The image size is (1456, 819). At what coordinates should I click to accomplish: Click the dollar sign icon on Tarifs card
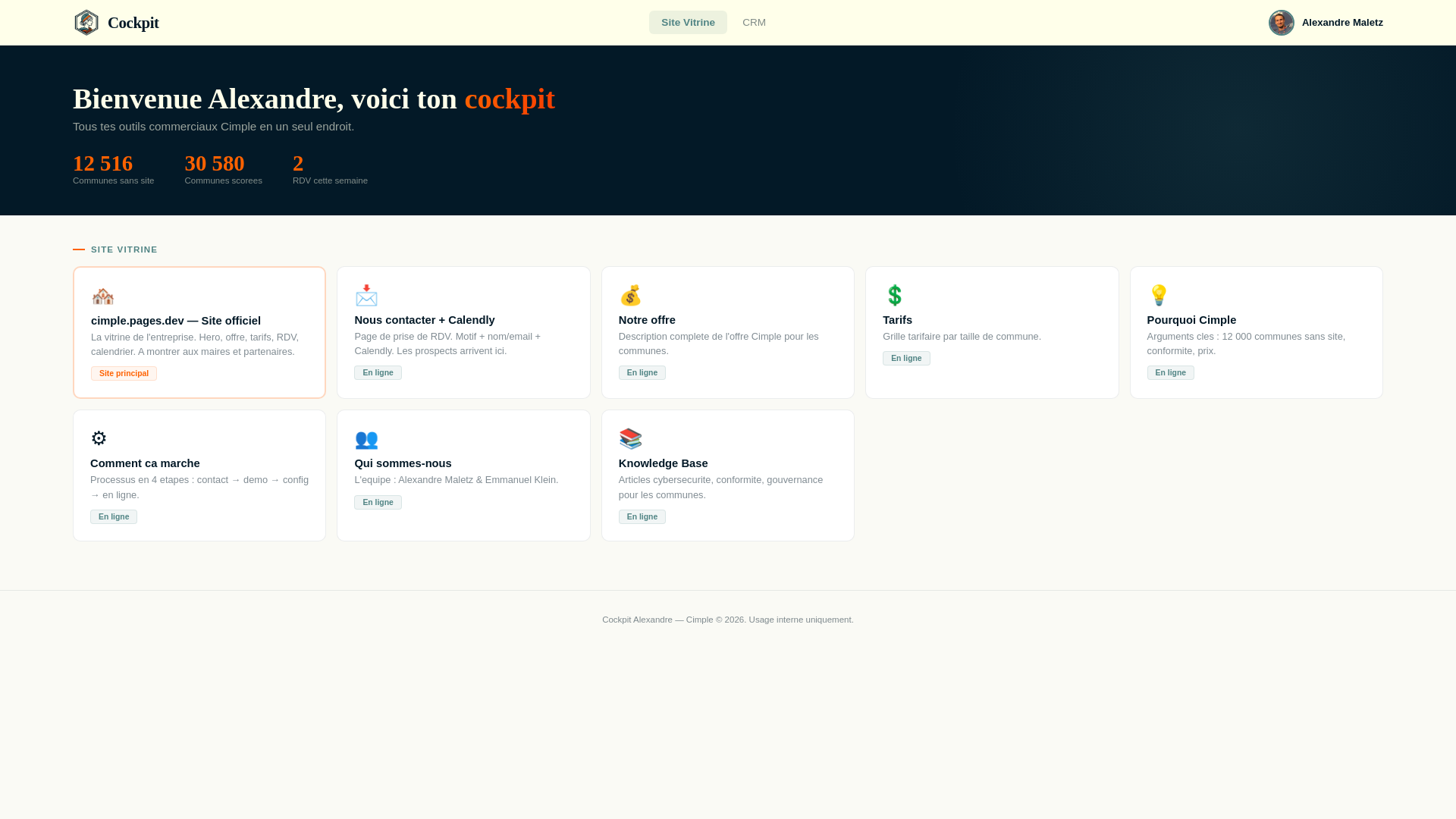895,295
